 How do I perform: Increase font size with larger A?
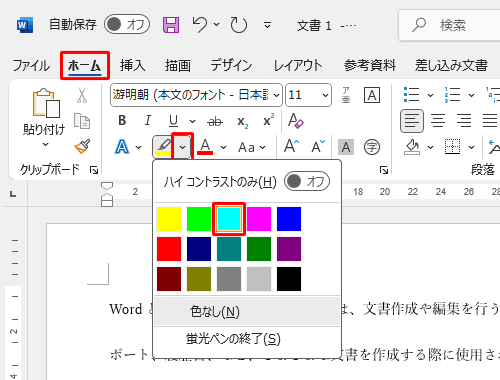[291, 146]
